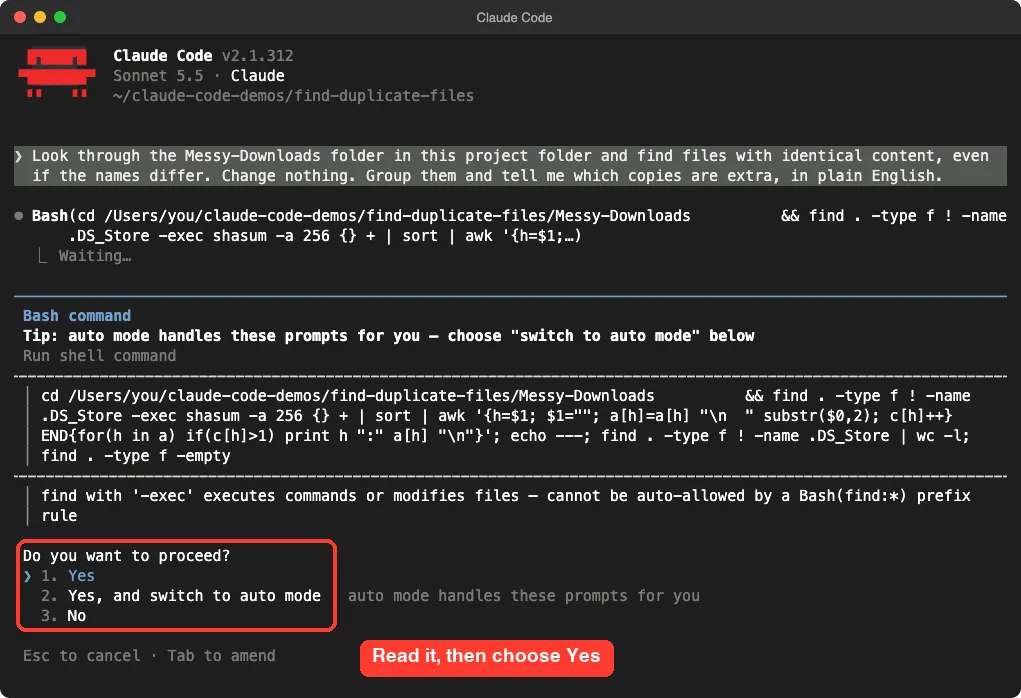Click the Bash command heading
The image size is (1021, 698).
point(77,316)
